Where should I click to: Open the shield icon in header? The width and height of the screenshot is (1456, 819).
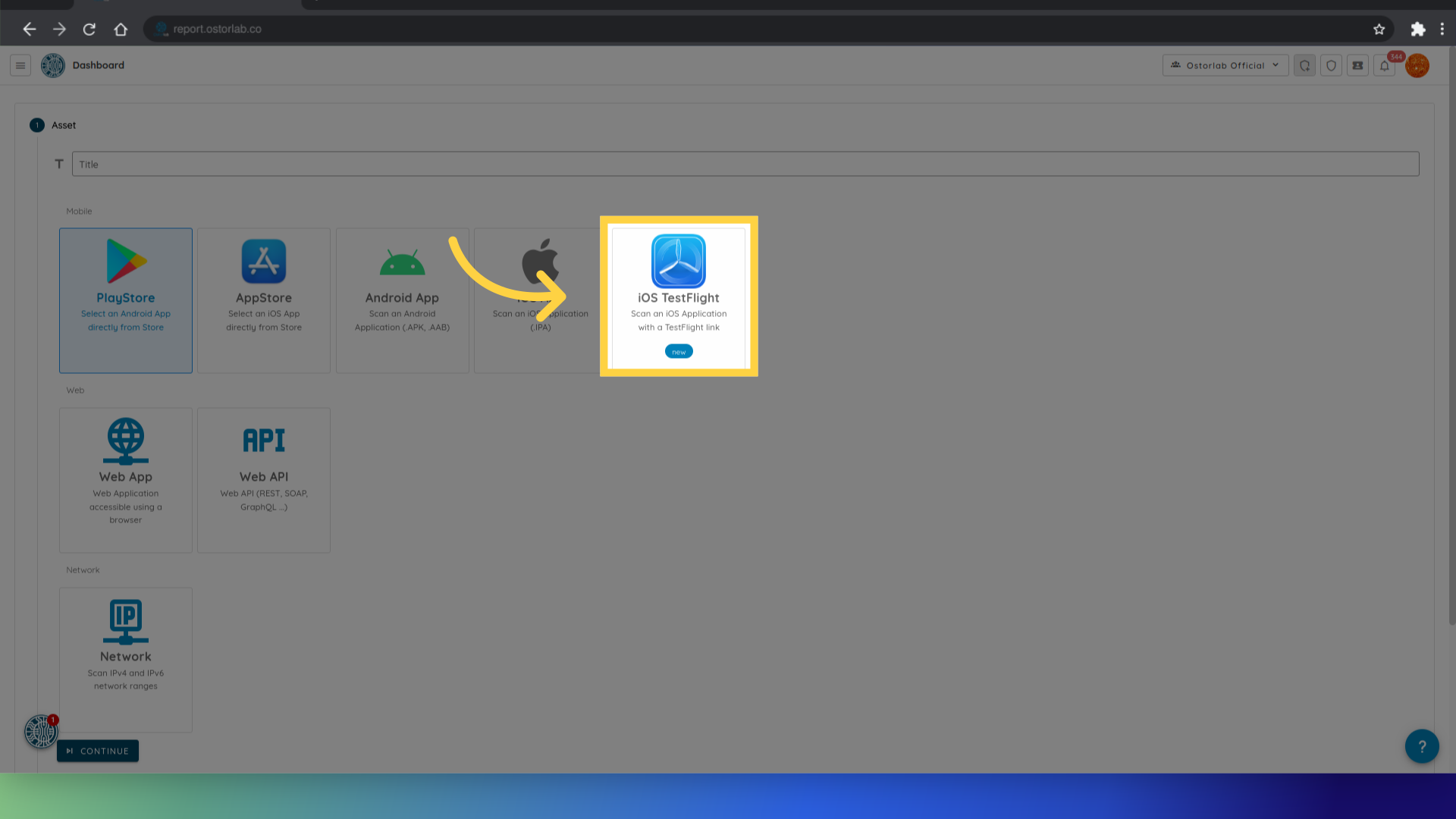[x=1331, y=66]
